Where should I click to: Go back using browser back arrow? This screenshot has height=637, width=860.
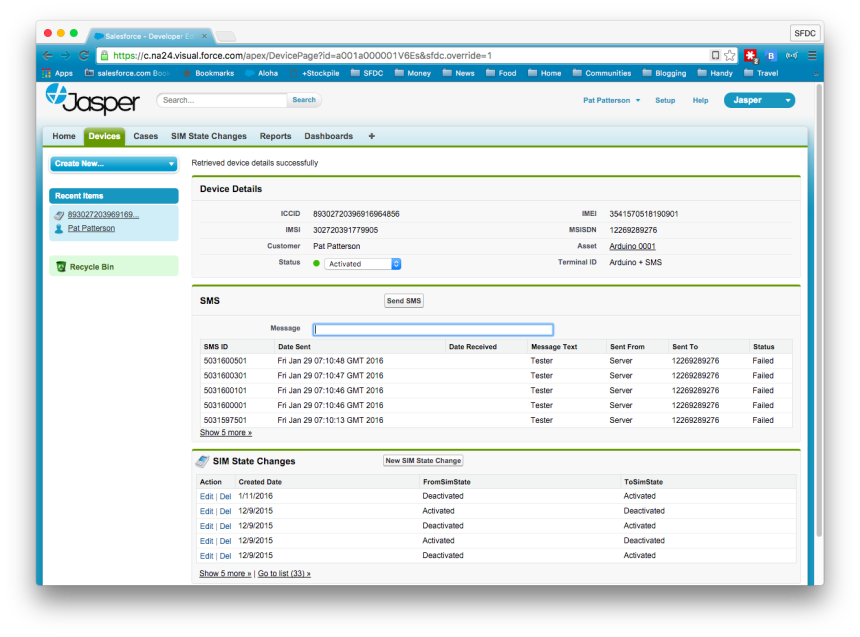pos(48,55)
